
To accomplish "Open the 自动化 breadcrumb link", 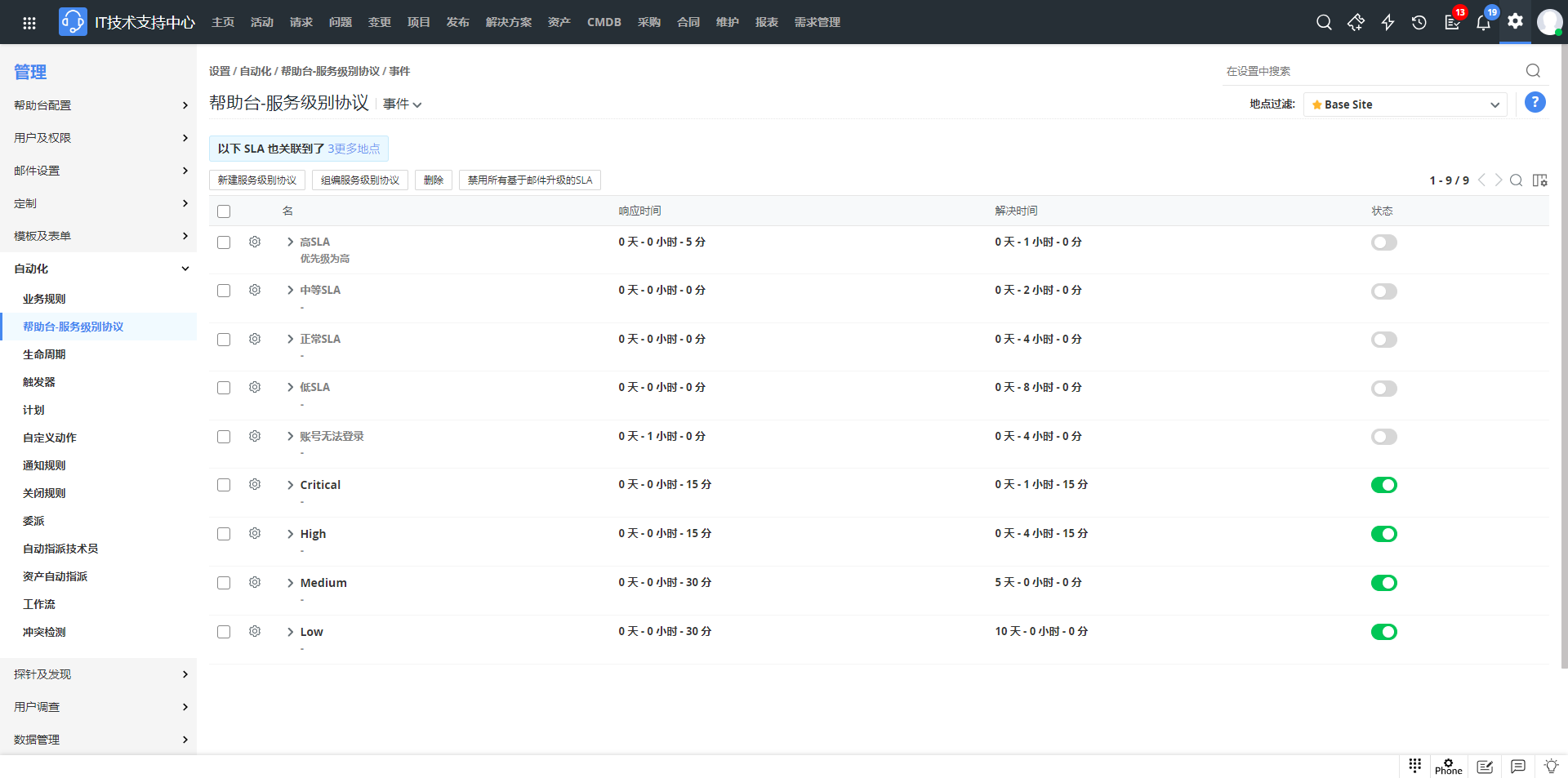I will click(x=256, y=71).
